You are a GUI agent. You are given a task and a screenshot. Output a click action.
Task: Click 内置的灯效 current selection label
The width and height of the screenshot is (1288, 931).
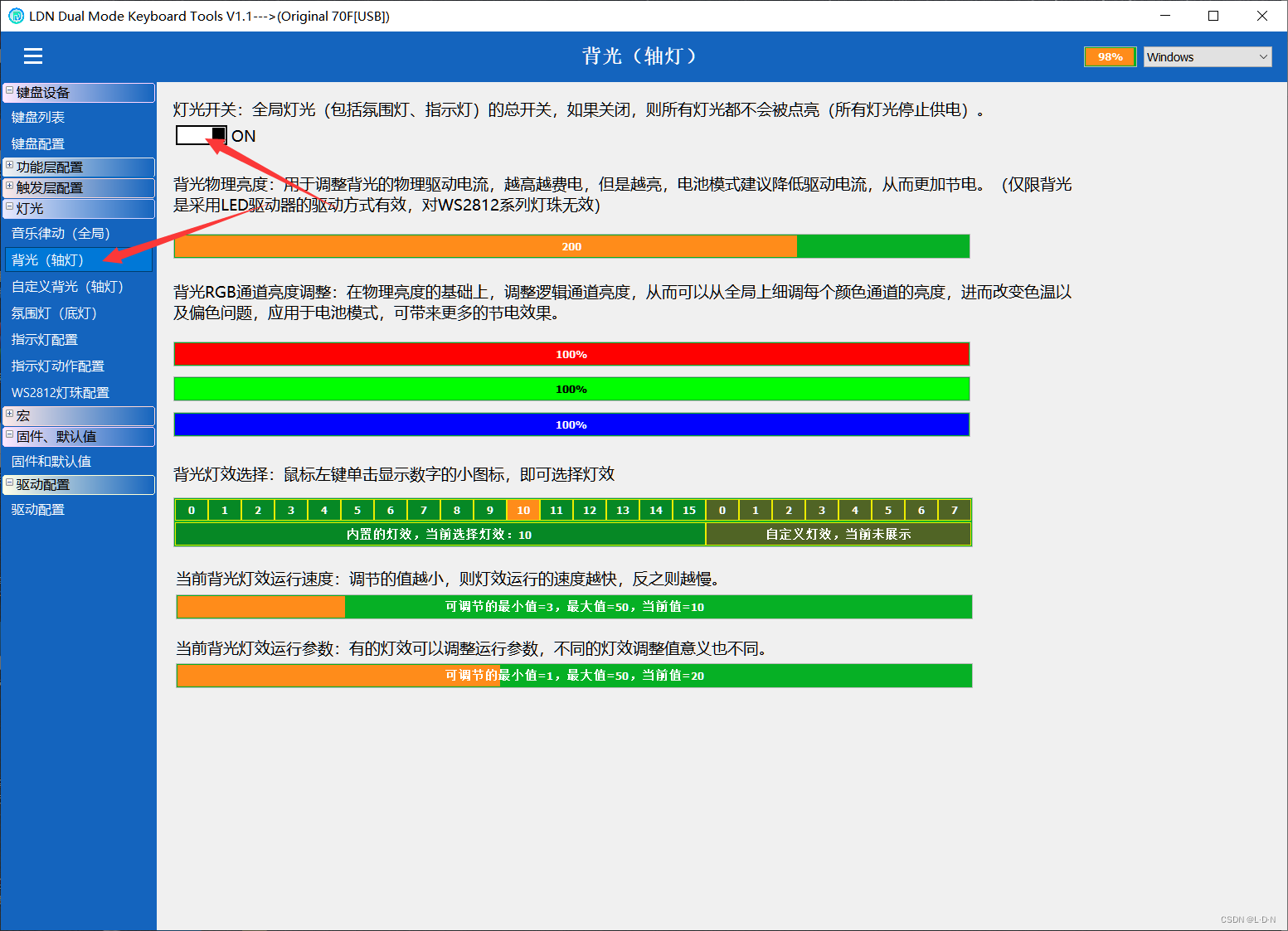point(440,534)
